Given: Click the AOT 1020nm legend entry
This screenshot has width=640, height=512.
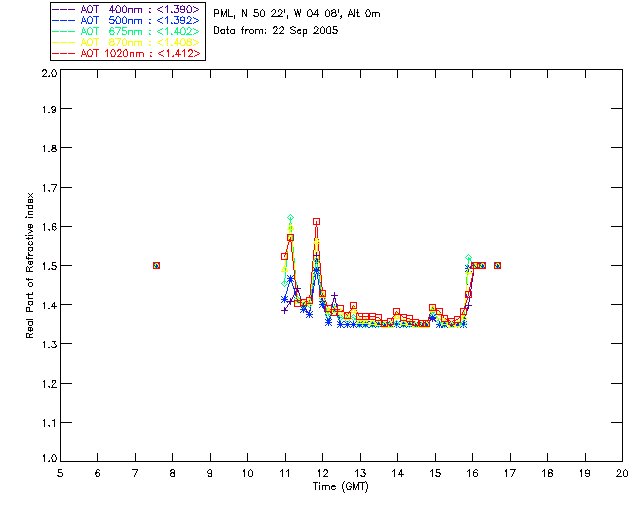Looking at the screenshot, I should [126, 53].
